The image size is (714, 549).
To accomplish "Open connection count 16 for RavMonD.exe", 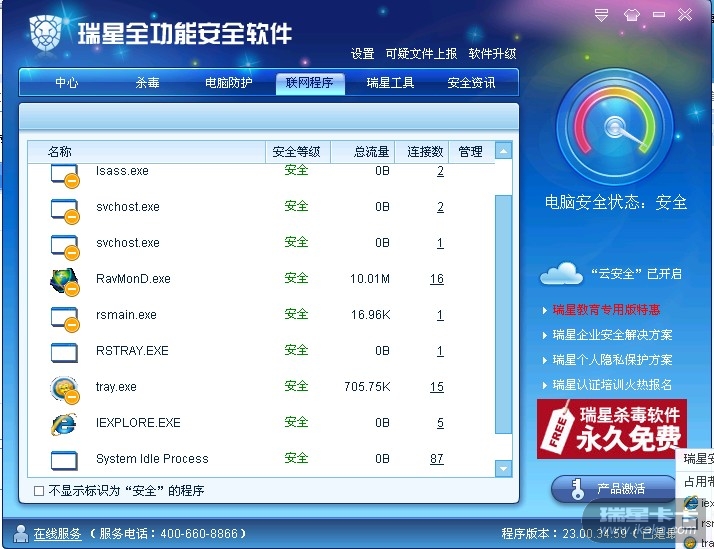I will (437, 279).
